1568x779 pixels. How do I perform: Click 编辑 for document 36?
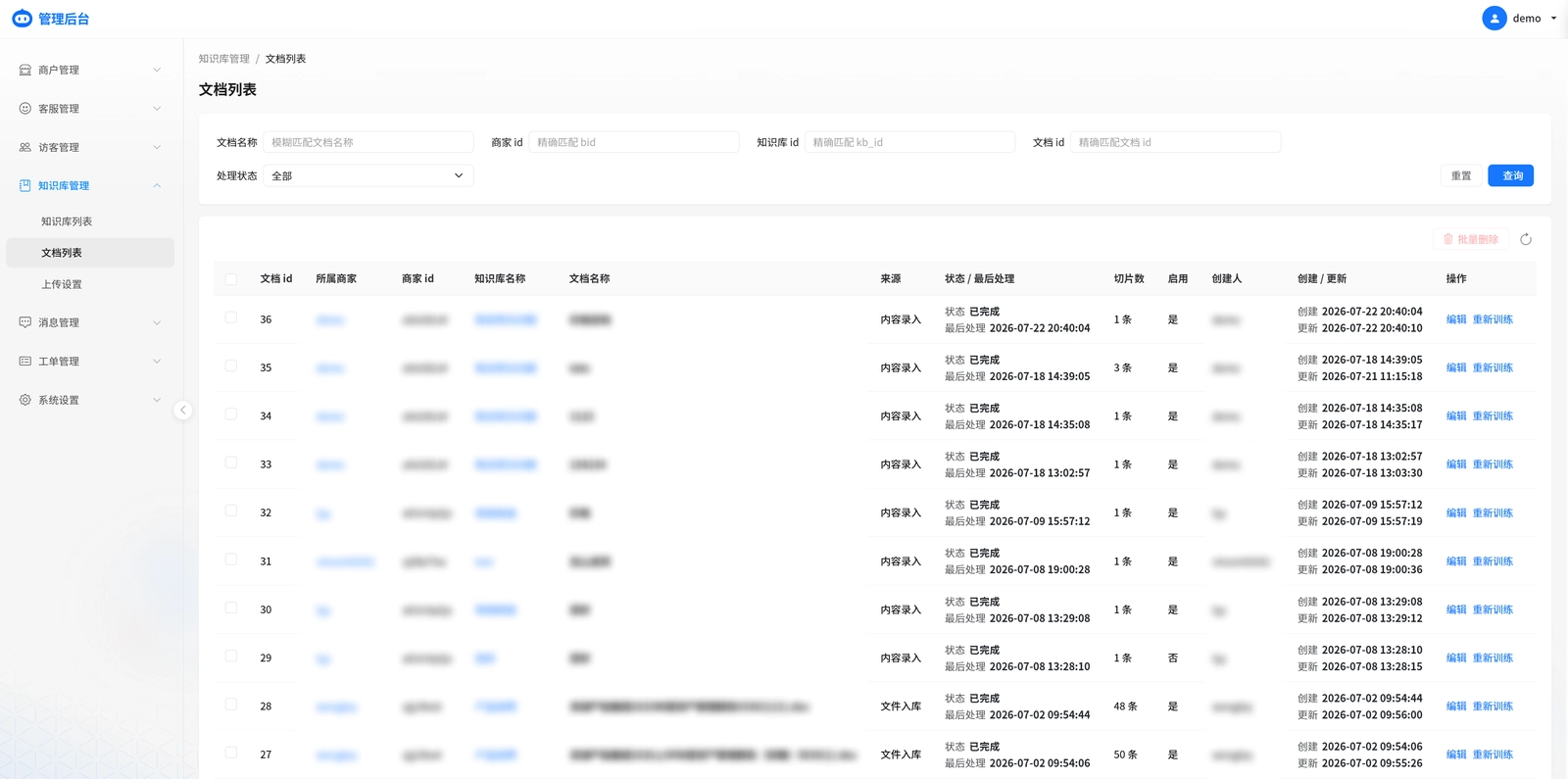coord(1456,319)
